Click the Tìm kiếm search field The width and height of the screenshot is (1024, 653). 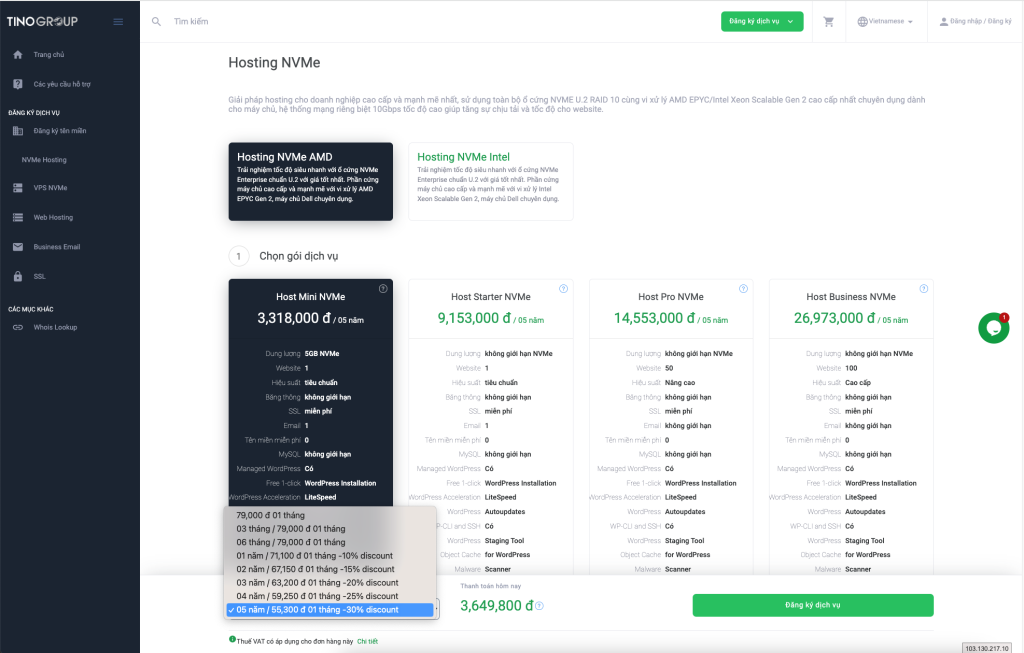[x=191, y=22]
